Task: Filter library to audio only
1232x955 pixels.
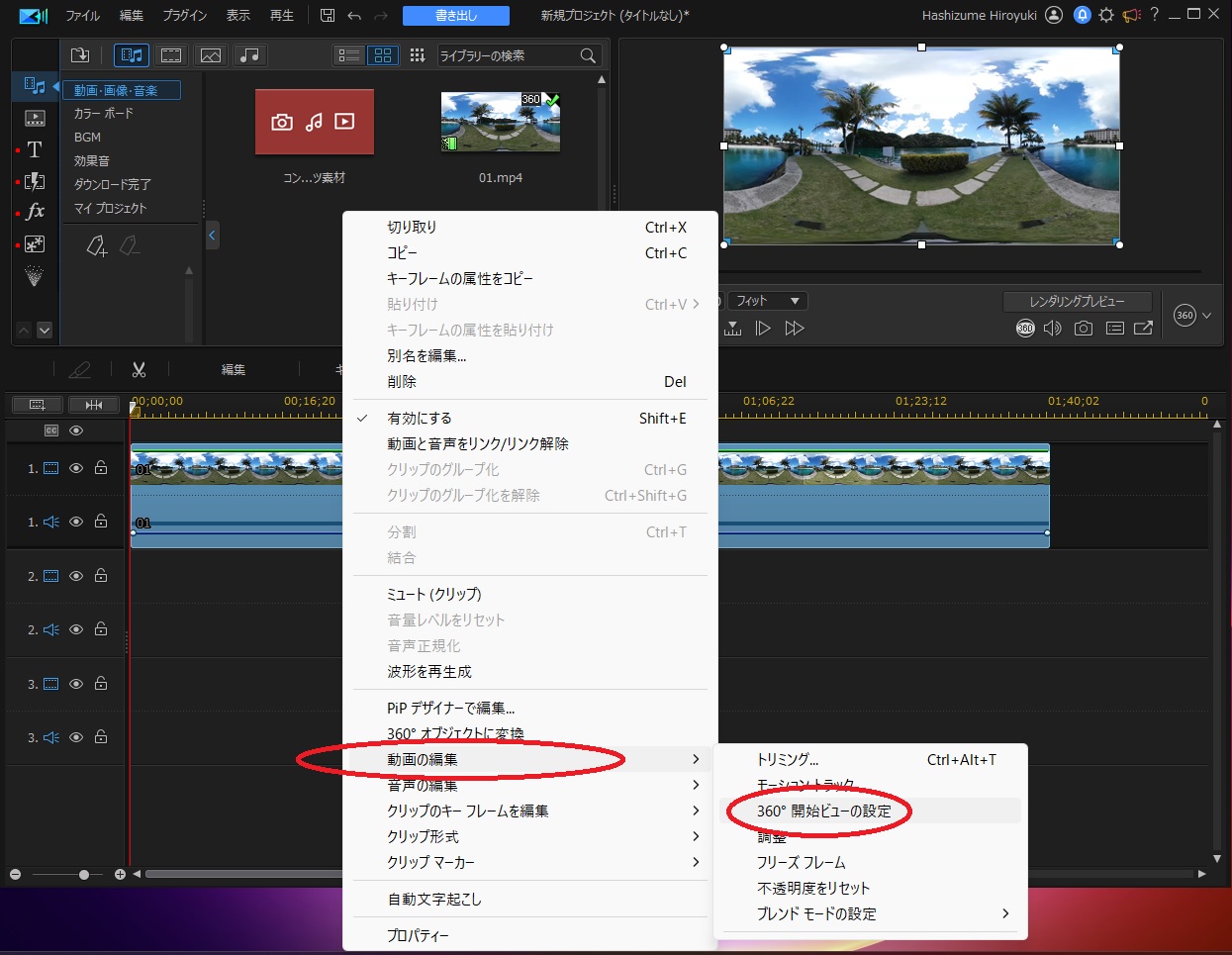Action: tap(250, 55)
